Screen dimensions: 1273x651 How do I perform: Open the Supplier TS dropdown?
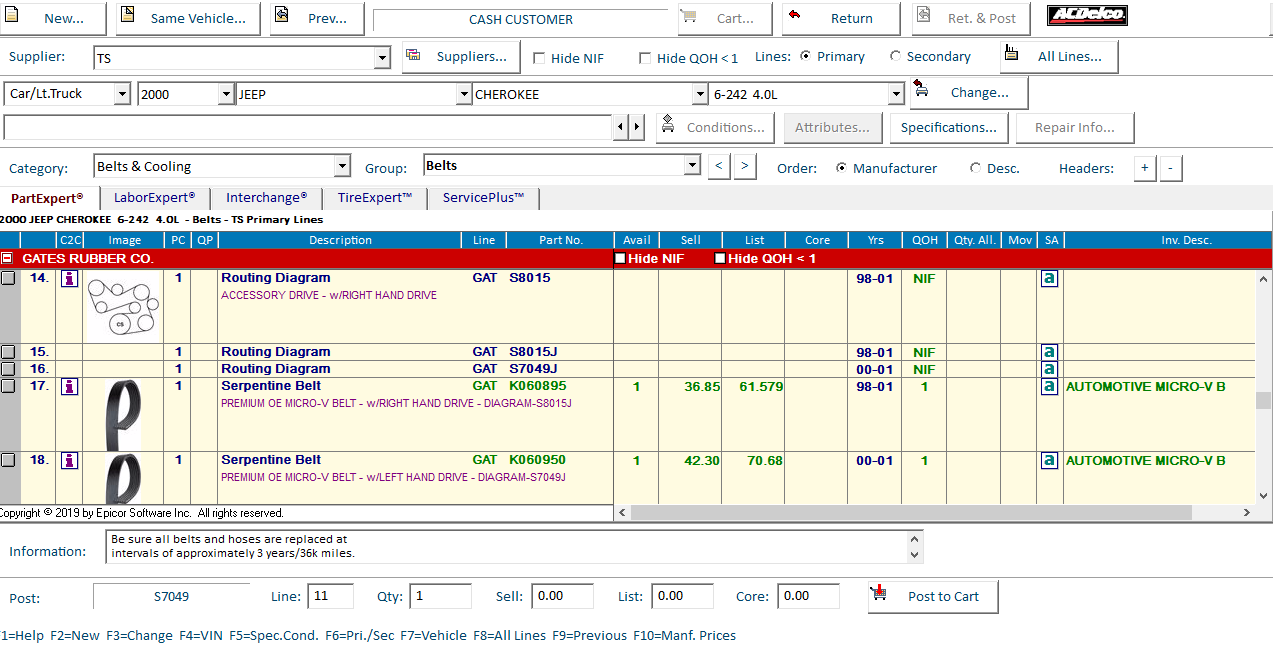(382, 59)
